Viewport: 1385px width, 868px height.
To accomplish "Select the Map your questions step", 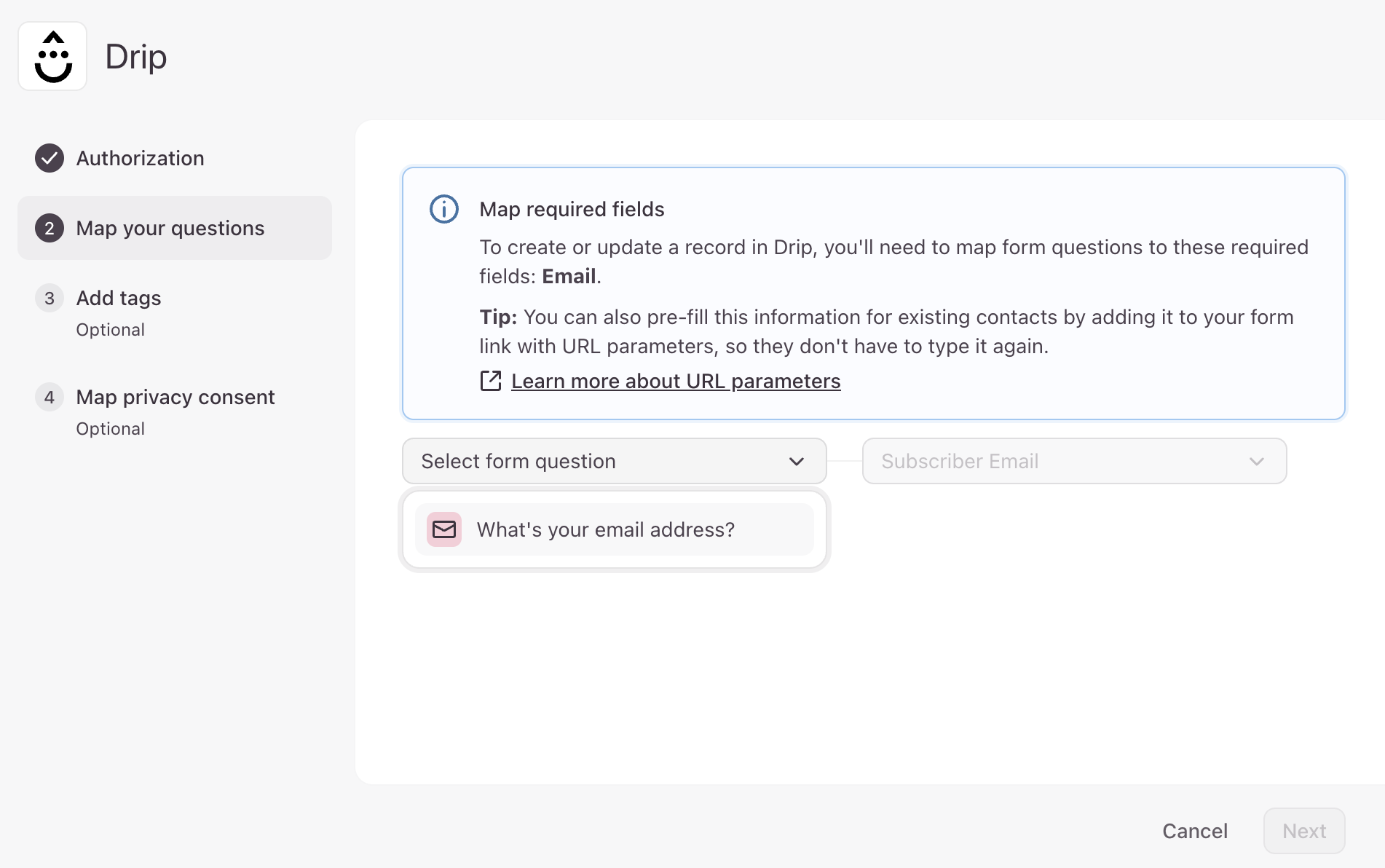I will pyautogui.click(x=175, y=228).
